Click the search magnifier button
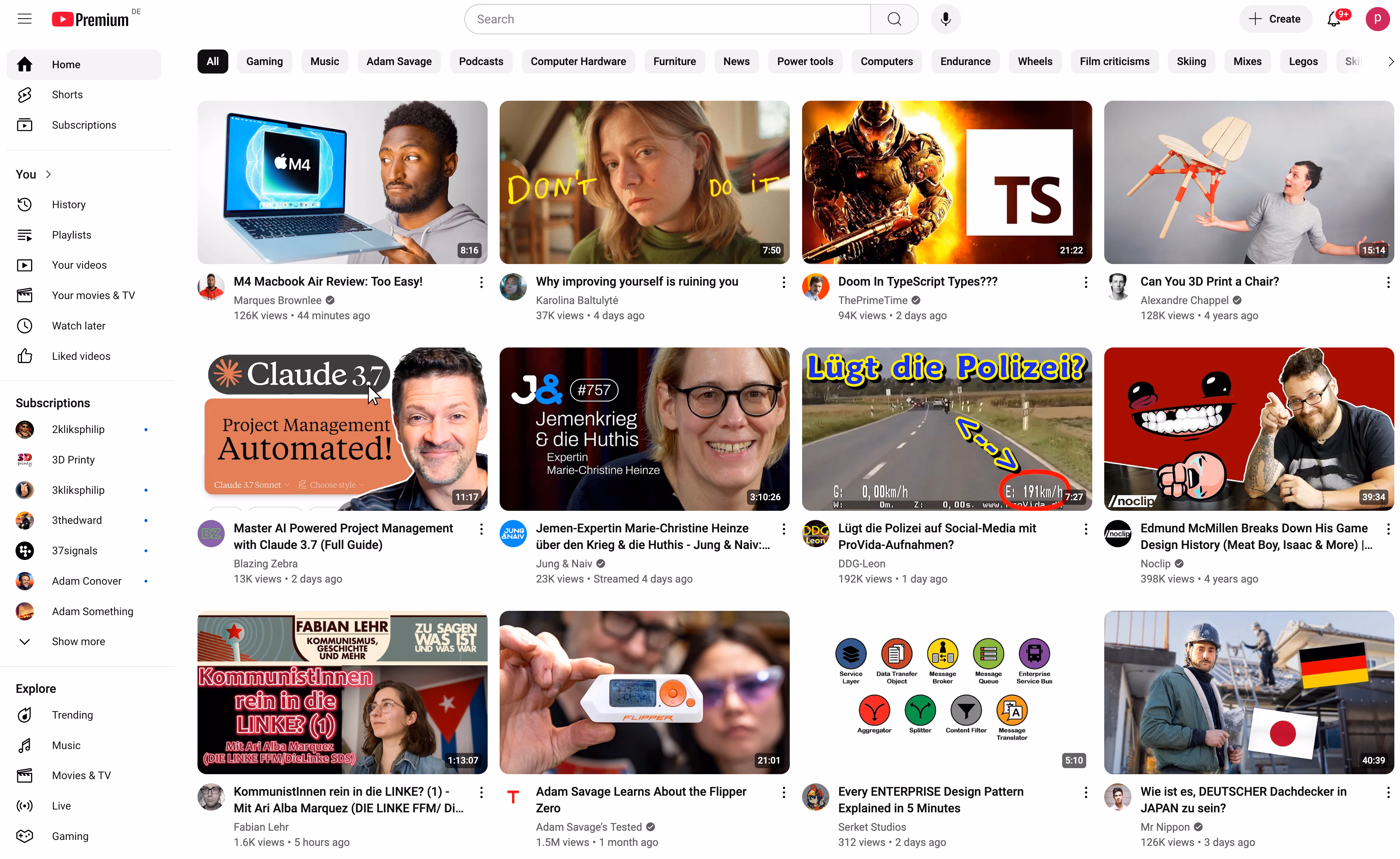Viewport: 1400px width, 859px height. tap(894, 19)
